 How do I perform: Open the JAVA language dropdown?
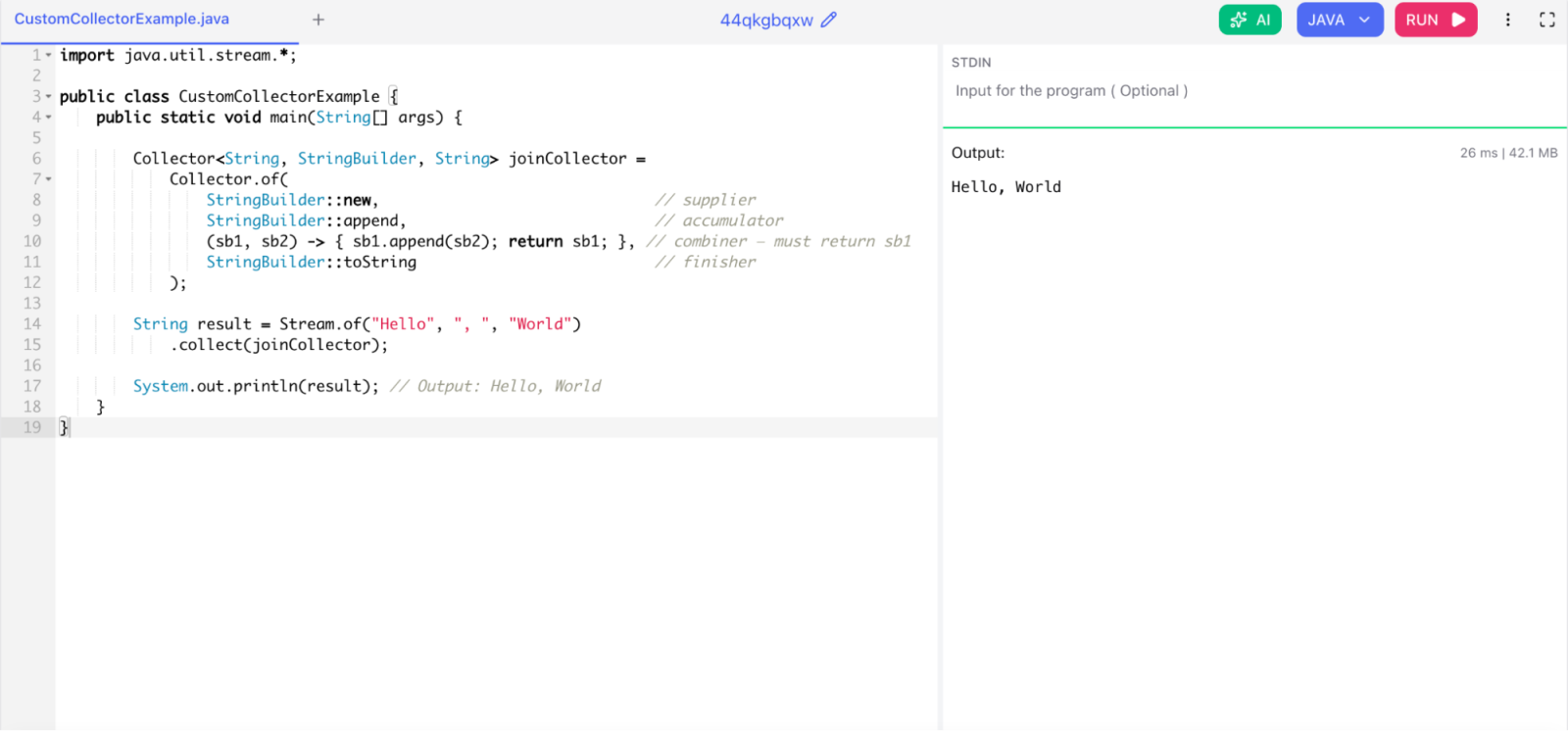click(1340, 20)
